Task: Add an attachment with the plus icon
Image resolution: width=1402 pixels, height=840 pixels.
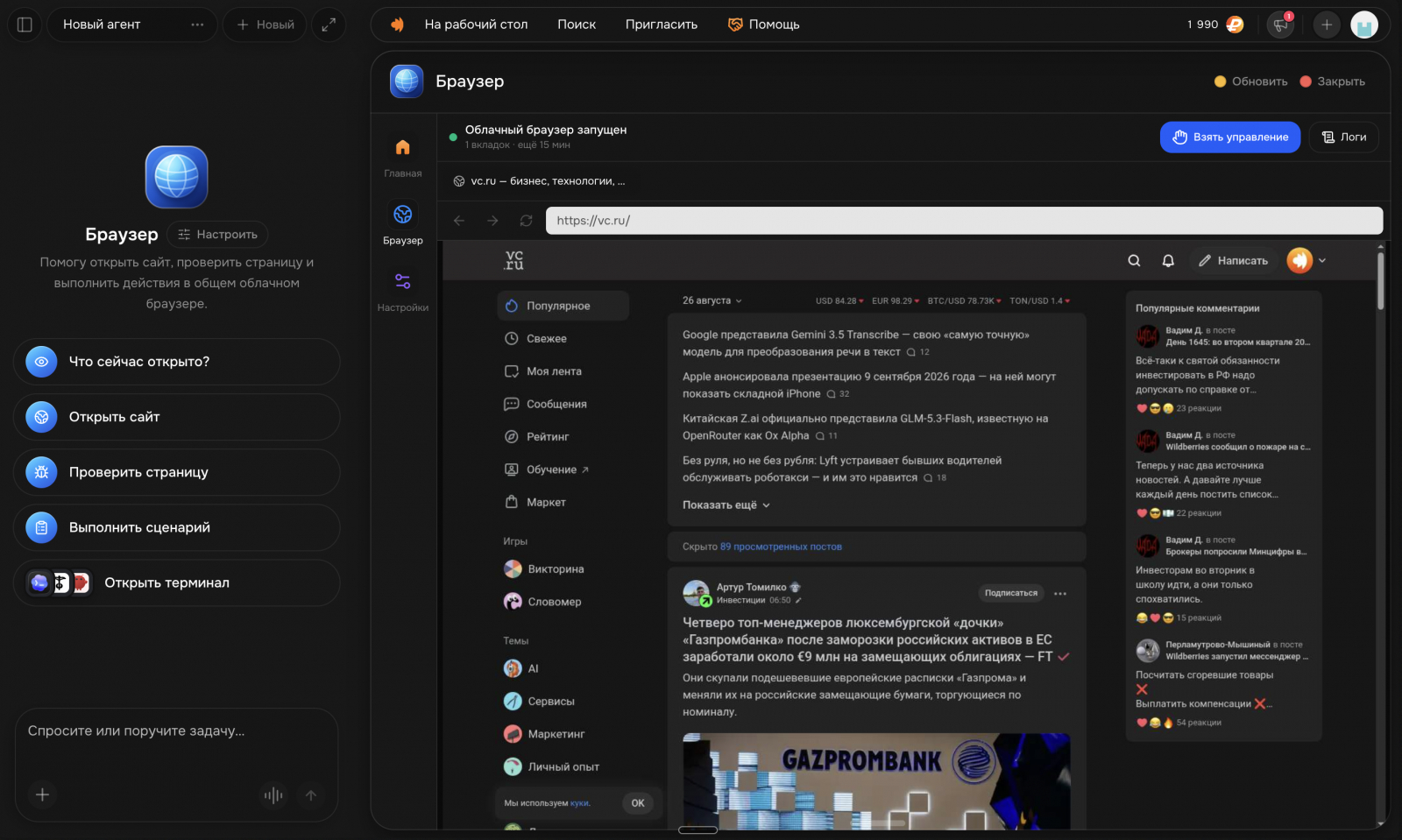Action: pos(42,794)
